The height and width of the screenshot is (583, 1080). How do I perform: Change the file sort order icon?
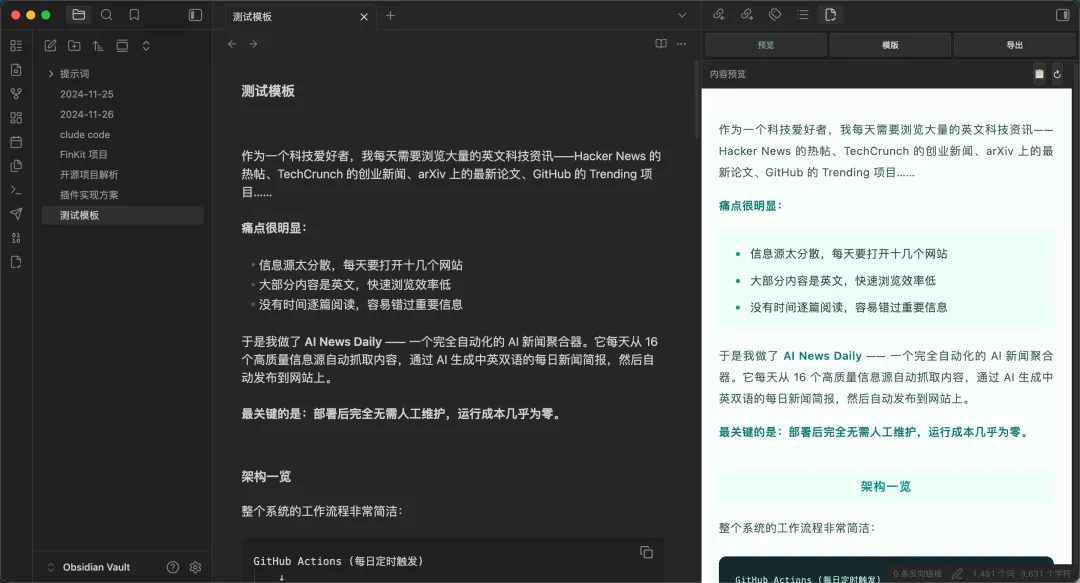(98, 45)
